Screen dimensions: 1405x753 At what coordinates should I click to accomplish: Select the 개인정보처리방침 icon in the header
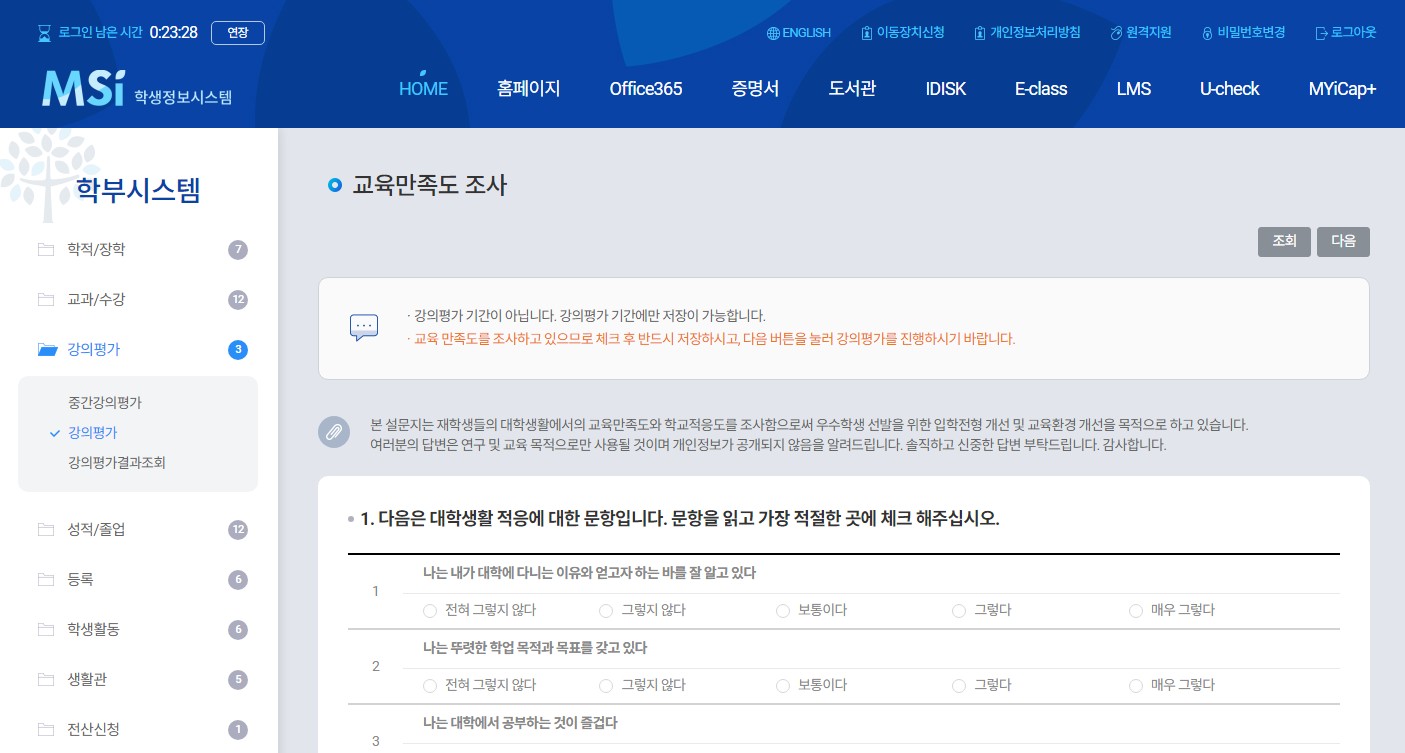tap(980, 32)
